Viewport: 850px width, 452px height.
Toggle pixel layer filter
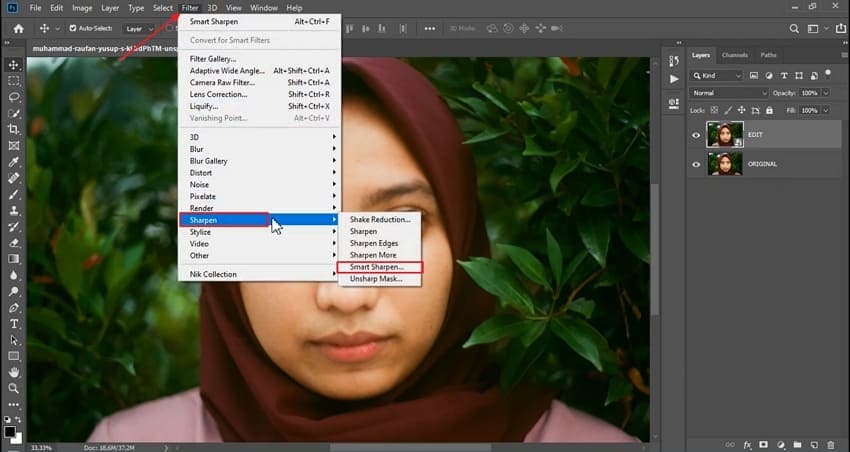pos(754,76)
